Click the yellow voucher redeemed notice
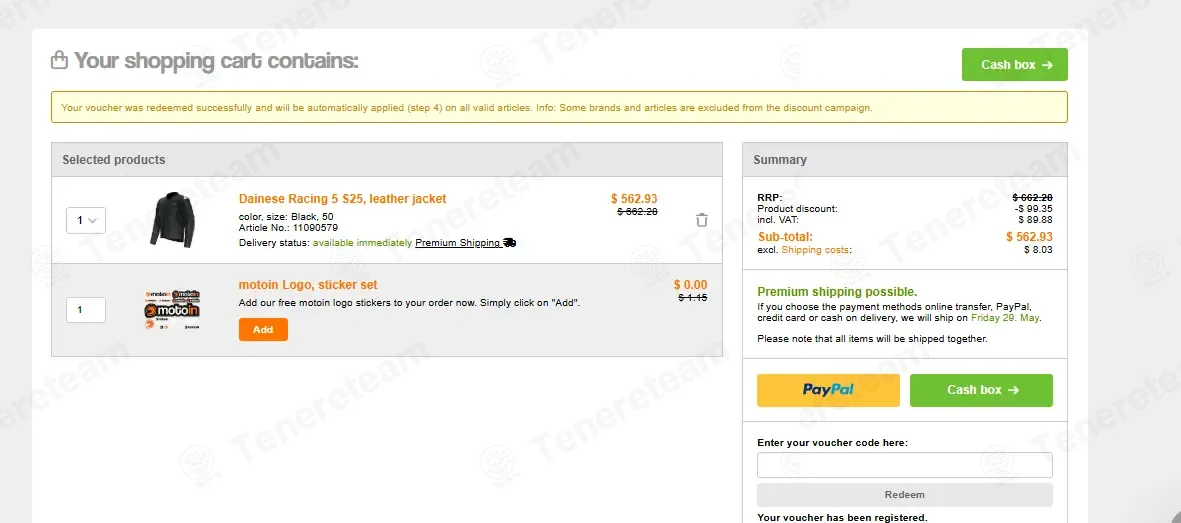Screen dimensions: 1181x523 (559, 107)
